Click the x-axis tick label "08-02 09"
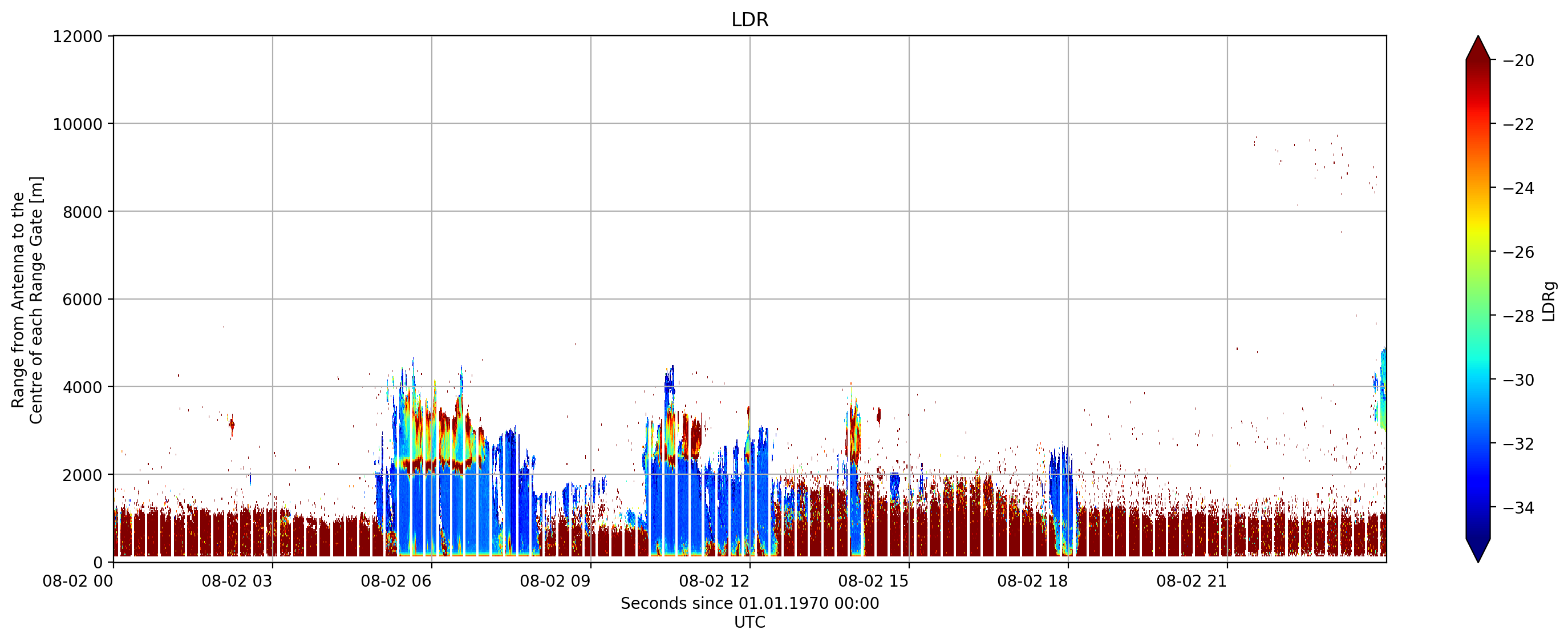Screen dimensions: 1568x642 click(x=555, y=581)
